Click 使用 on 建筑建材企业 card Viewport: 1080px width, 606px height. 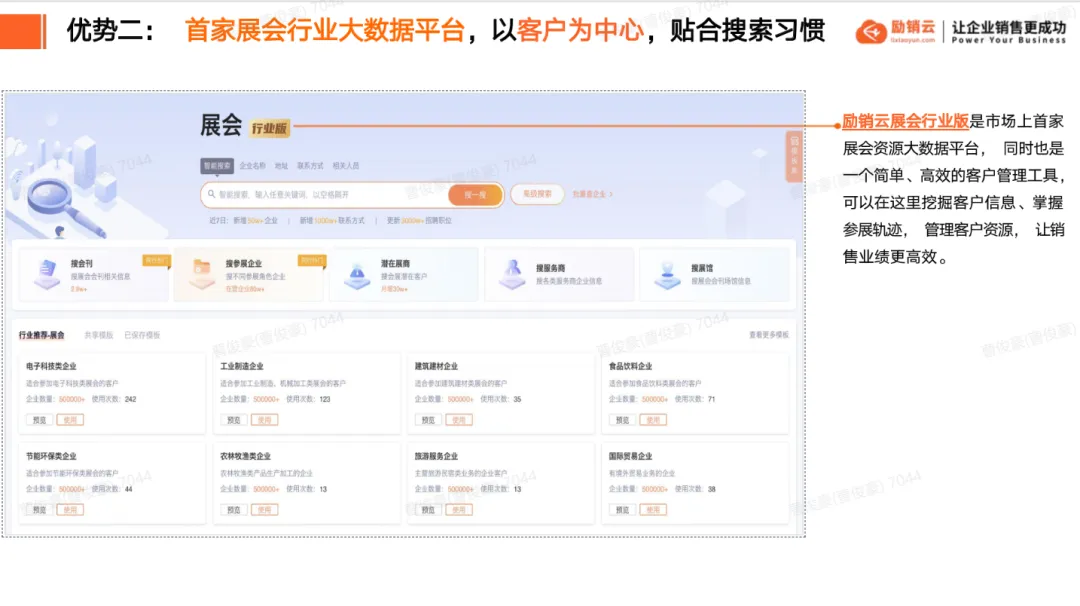[x=459, y=420]
